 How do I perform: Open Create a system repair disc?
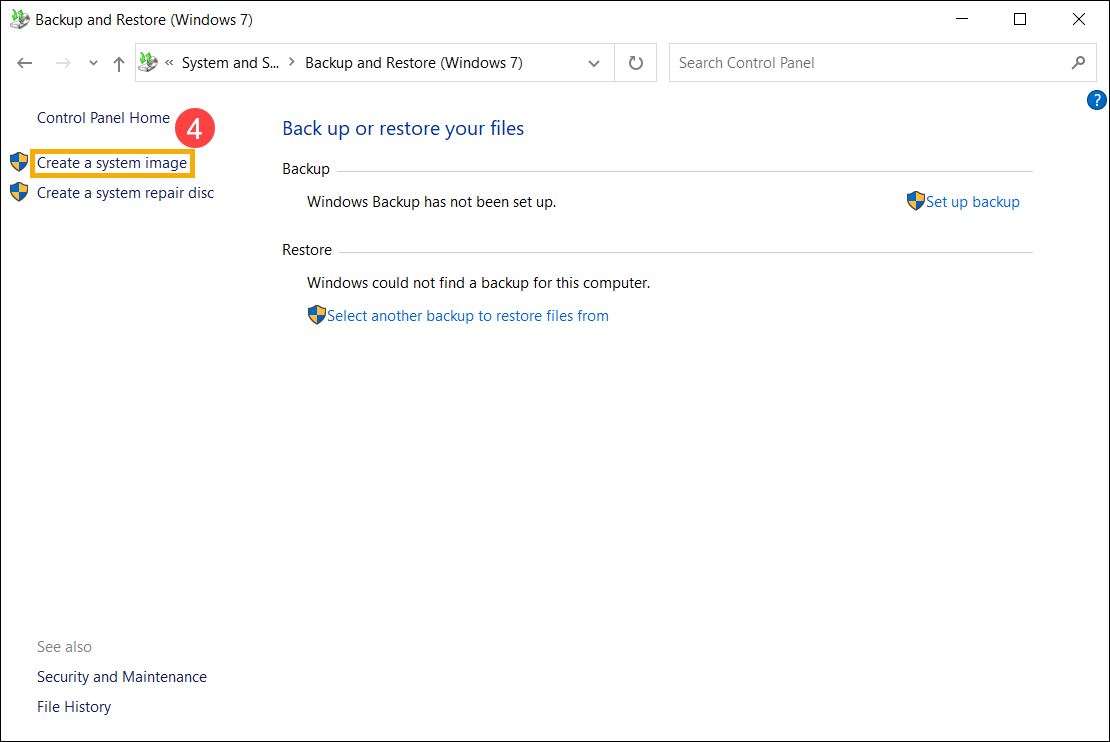pos(124,192)
